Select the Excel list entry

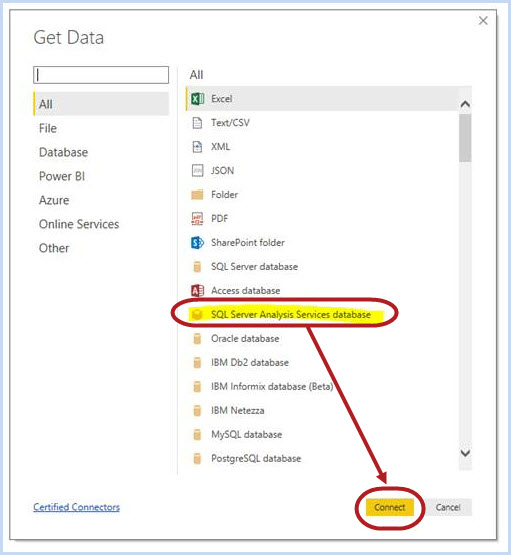322,98
